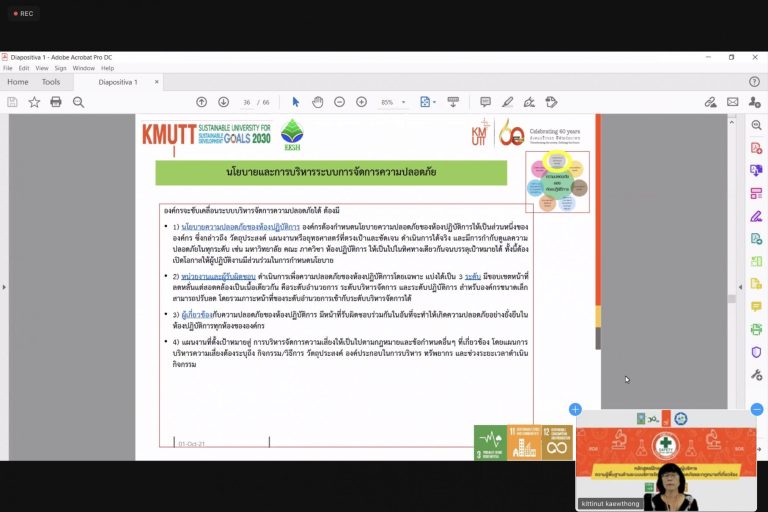The width and height of the screenshot is (768, 512).
Task: Toggle the arrow Selection tool
Action: [295, 102]
